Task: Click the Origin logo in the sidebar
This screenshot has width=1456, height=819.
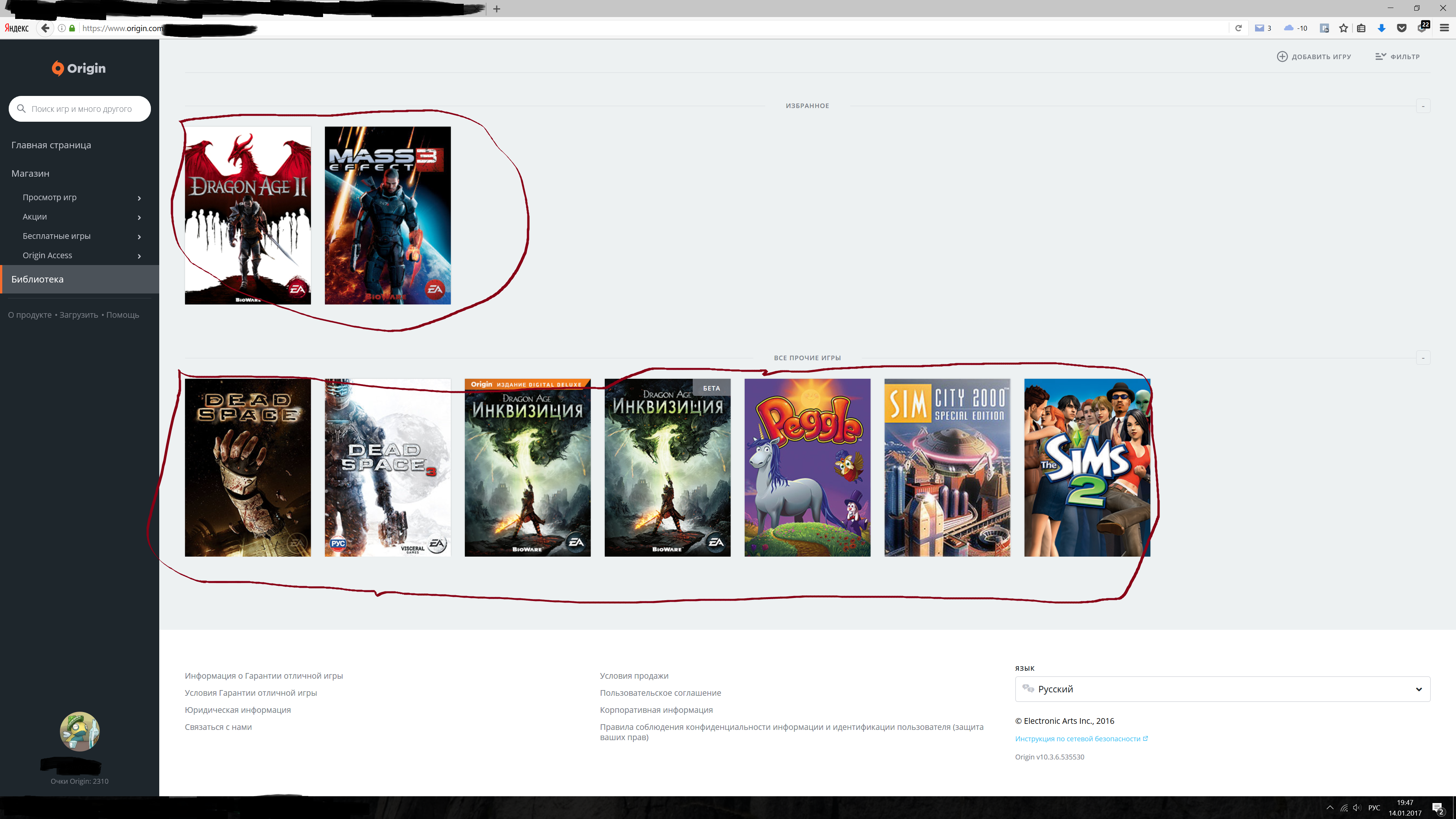Action: [78, 68]
